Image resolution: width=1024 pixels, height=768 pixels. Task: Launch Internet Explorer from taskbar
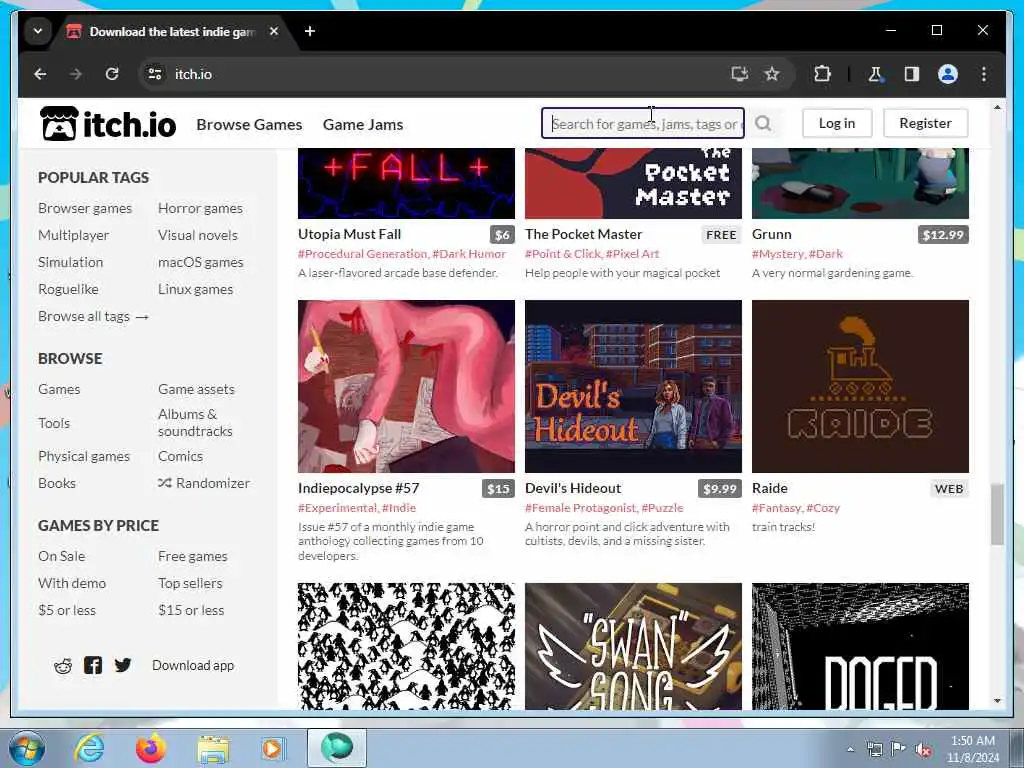tap(88, 748)
